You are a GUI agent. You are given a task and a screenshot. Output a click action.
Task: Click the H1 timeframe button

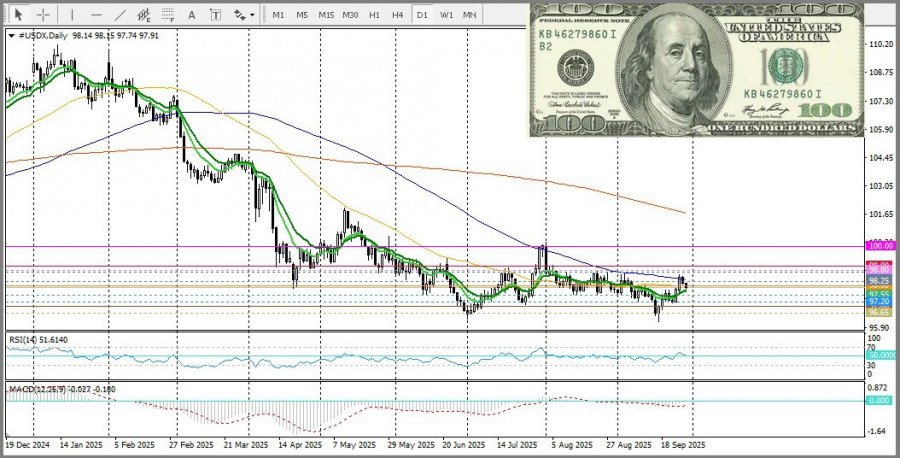click(374, 15)
